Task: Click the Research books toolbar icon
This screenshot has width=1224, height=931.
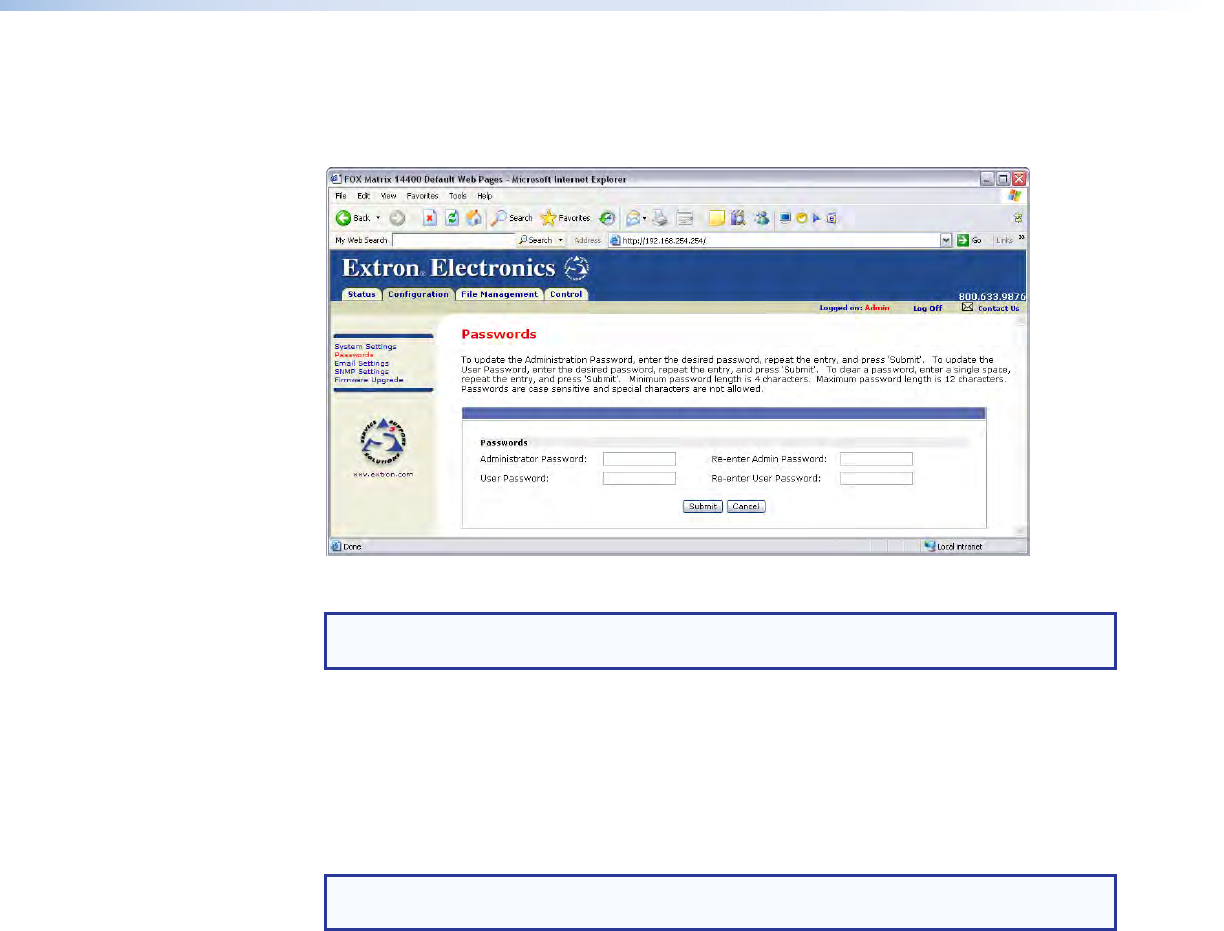Action: tap(739, 217)
